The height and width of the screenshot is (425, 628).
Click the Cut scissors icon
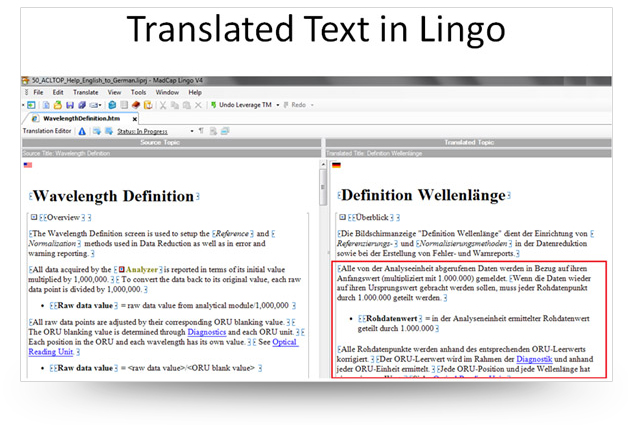(163, 105)
